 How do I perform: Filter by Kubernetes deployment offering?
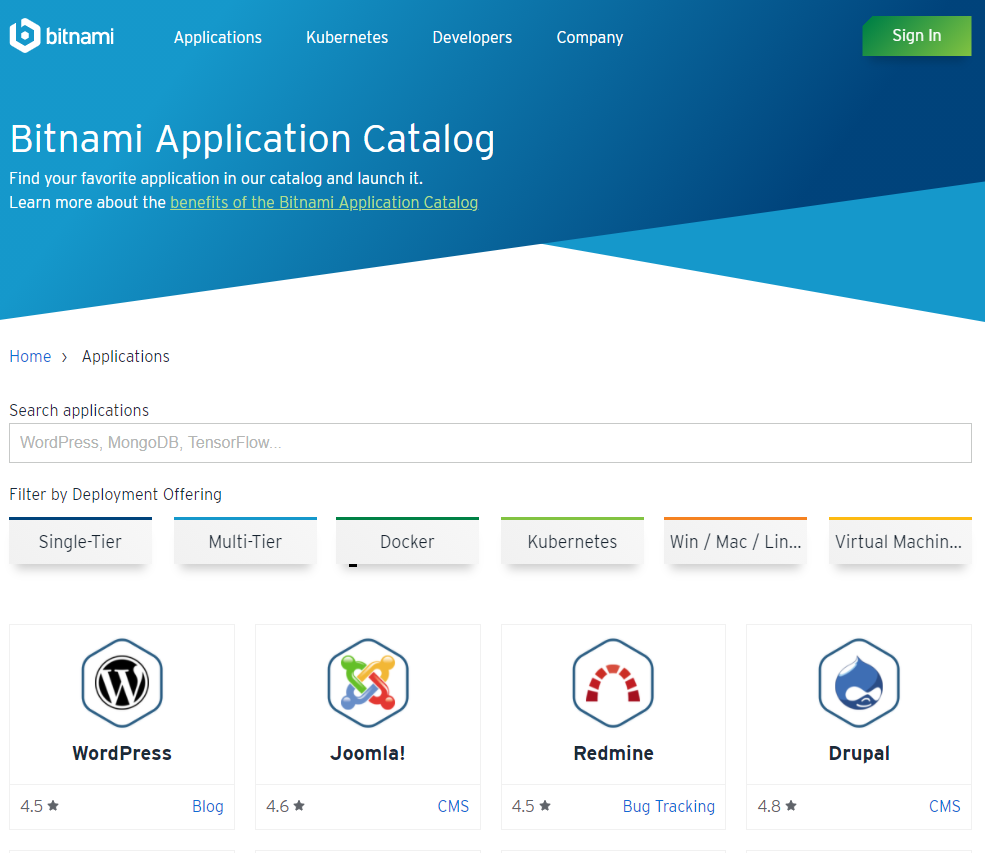pyautogui.click(x=572, y=541)
